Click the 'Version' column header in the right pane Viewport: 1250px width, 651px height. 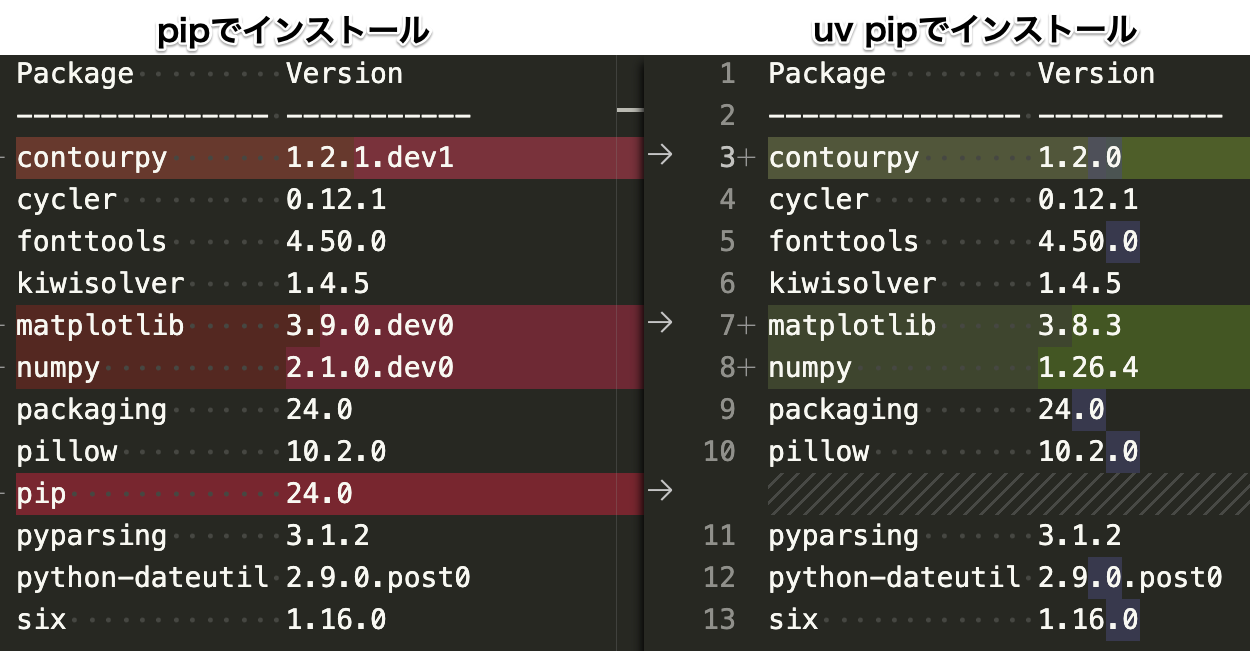pos(1096,74)
